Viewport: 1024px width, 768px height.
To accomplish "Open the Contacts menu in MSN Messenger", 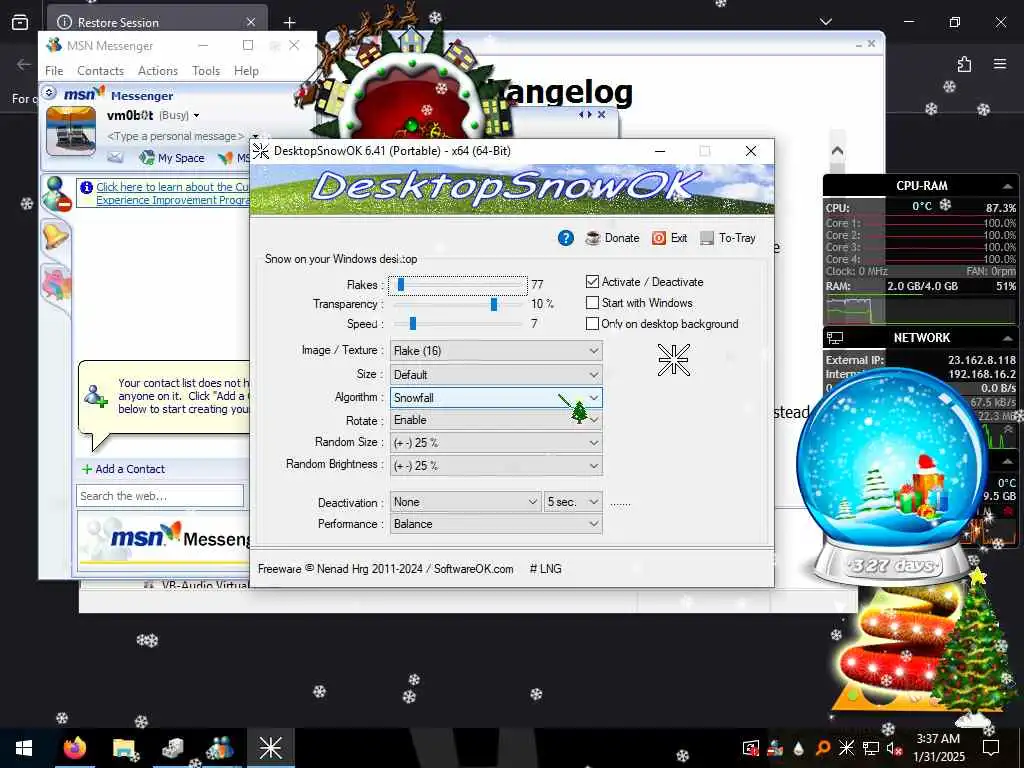I will coord(100,71).
